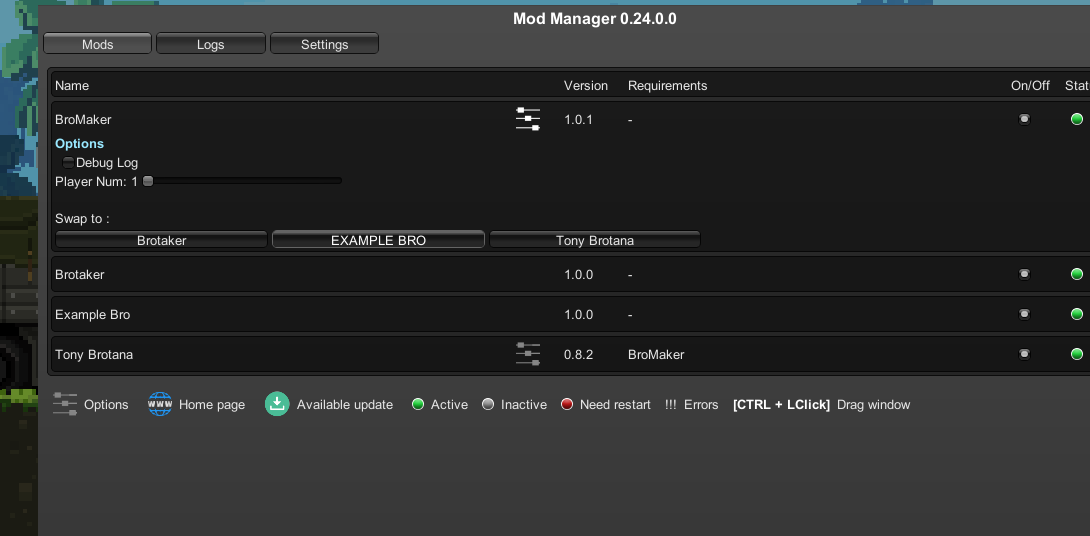This screenshot has height=536, width=1090.
Task: Click the Version column header
Action: (x=585, y=86)
